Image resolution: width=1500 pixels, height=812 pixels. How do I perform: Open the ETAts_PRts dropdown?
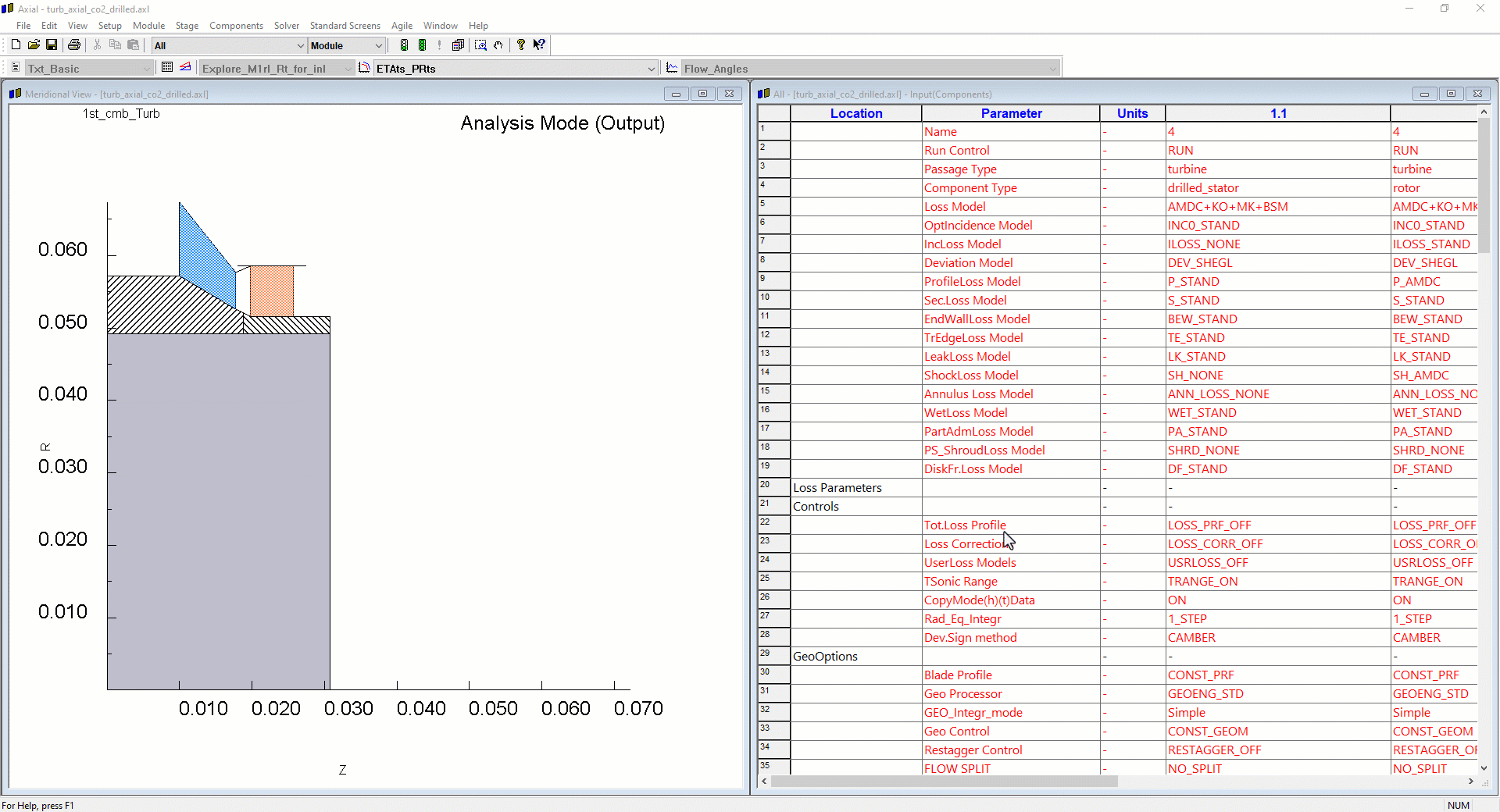point(651,69)
